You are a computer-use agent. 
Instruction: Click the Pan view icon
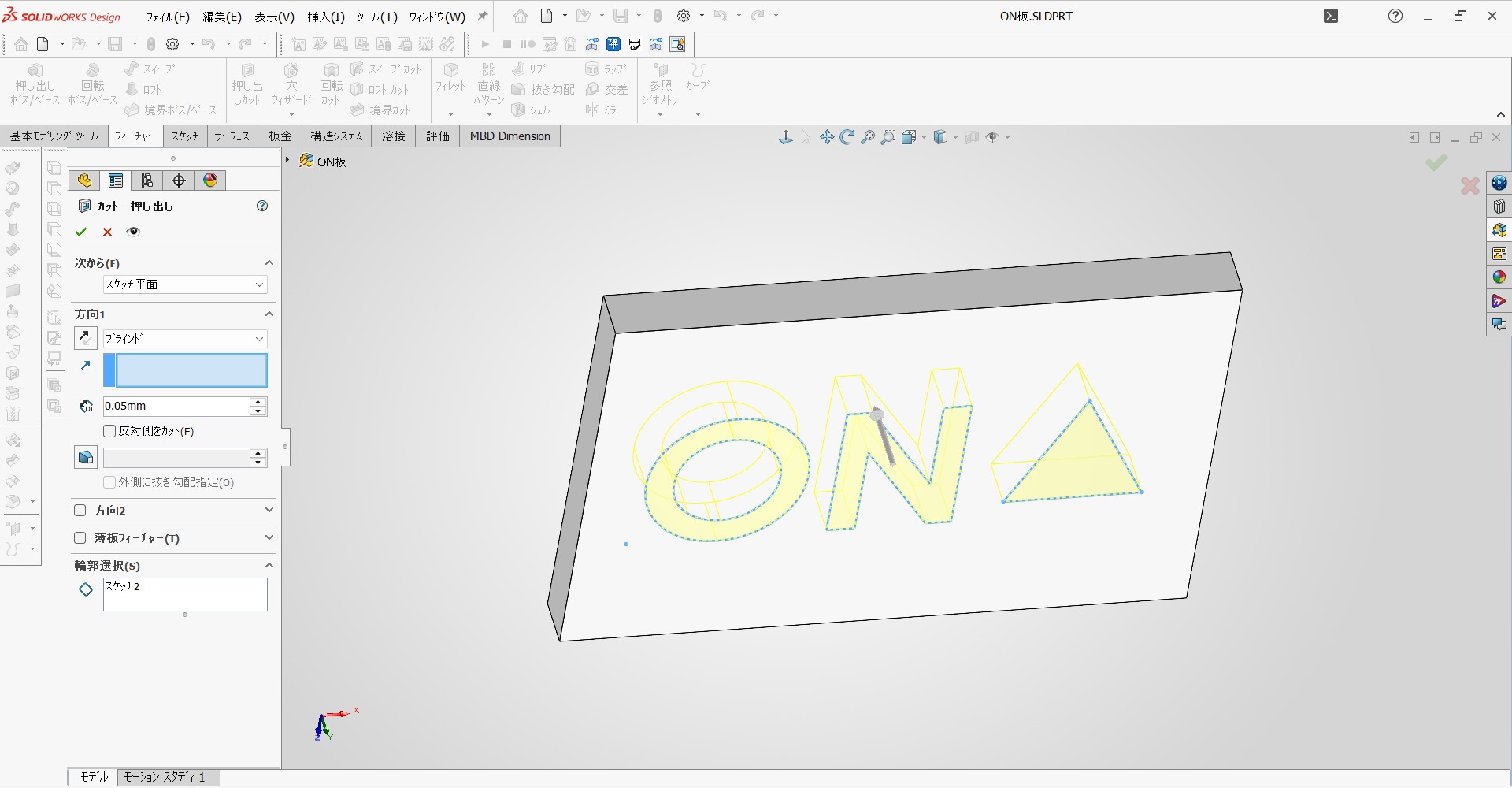click(827, 137)
